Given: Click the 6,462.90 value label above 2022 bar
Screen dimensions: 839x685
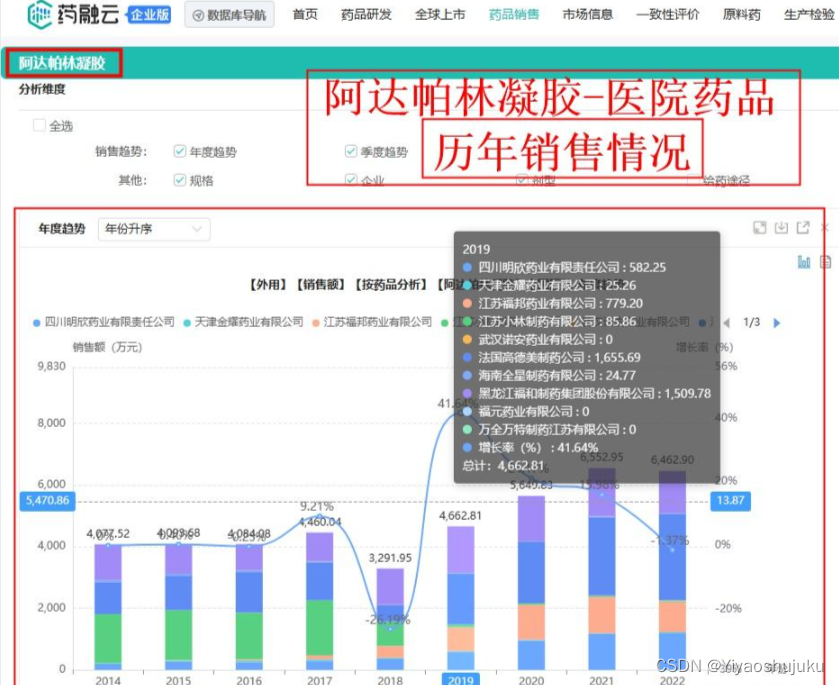Looking at the screenshot, I should pyautogui.click(x=672, y=460).
